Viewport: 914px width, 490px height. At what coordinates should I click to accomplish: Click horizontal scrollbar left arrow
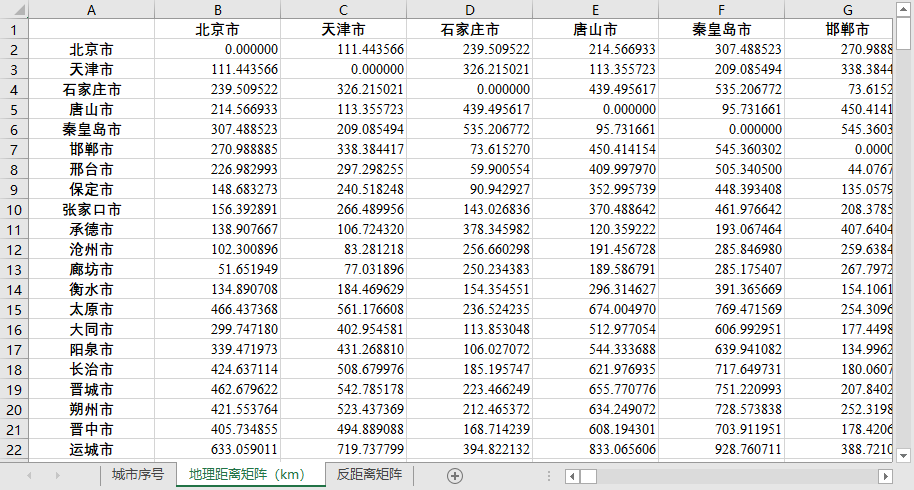click(572, 477)
